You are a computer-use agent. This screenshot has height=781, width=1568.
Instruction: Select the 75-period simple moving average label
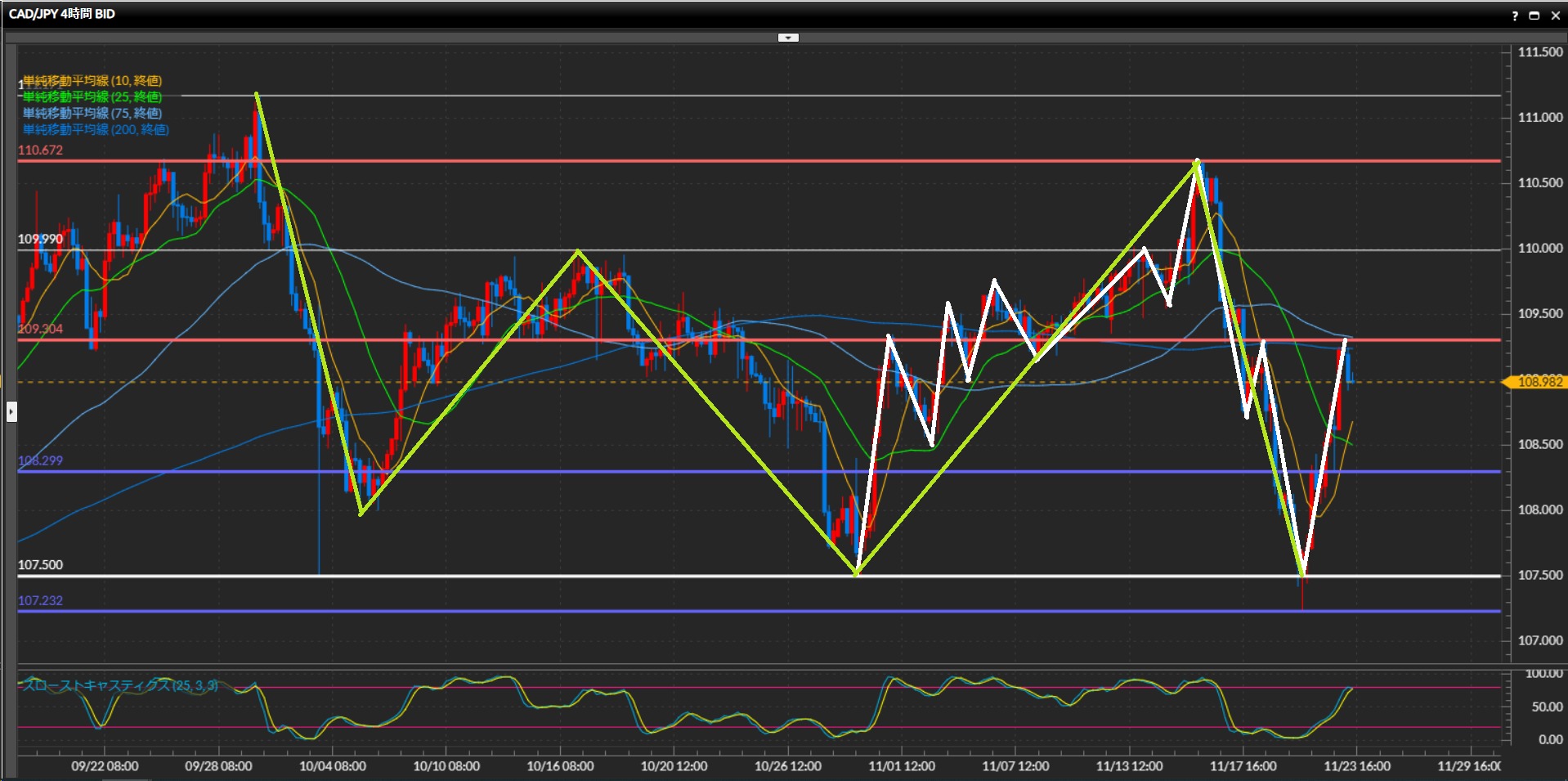[x=92, y=113]
